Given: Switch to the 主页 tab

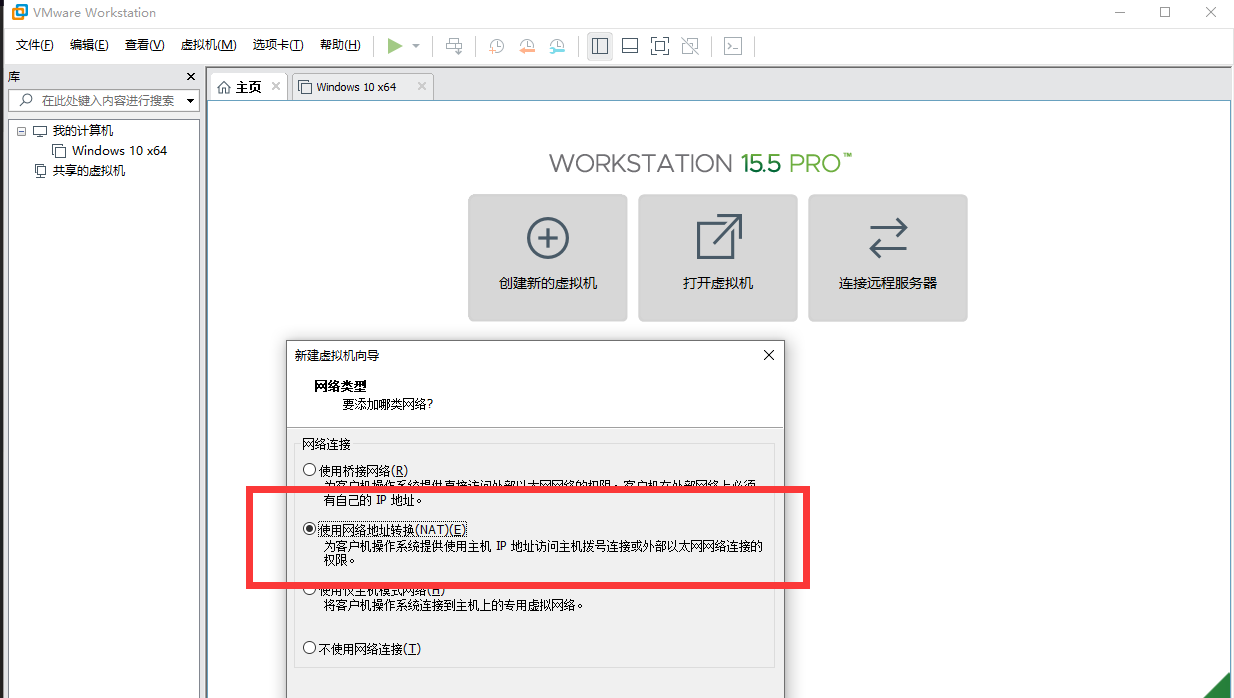Looking at the screenshot, I should click(248, 86).
